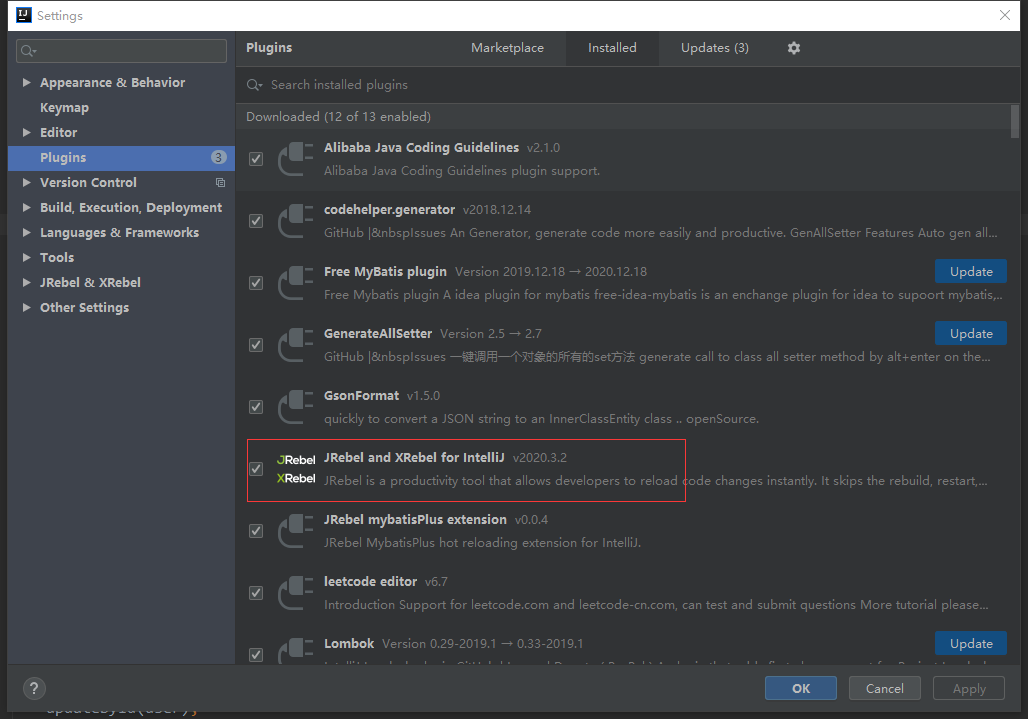Click the Plugins update count badge

[x=218, y=157]
